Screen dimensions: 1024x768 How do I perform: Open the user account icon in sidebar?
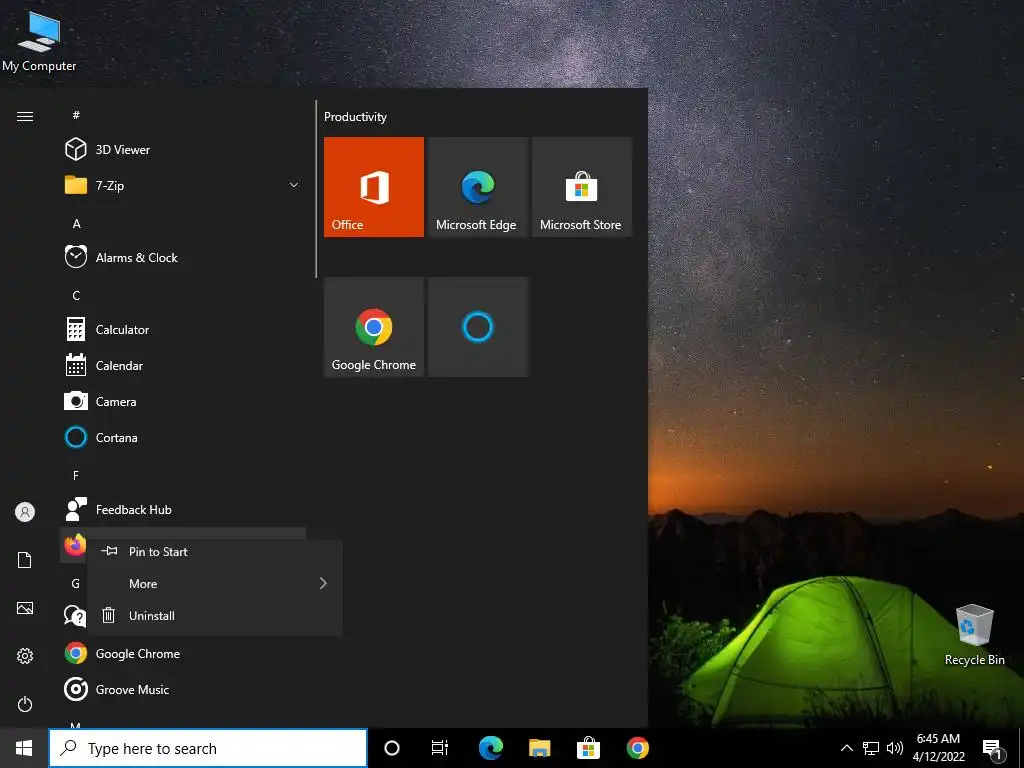pos(25,512)
